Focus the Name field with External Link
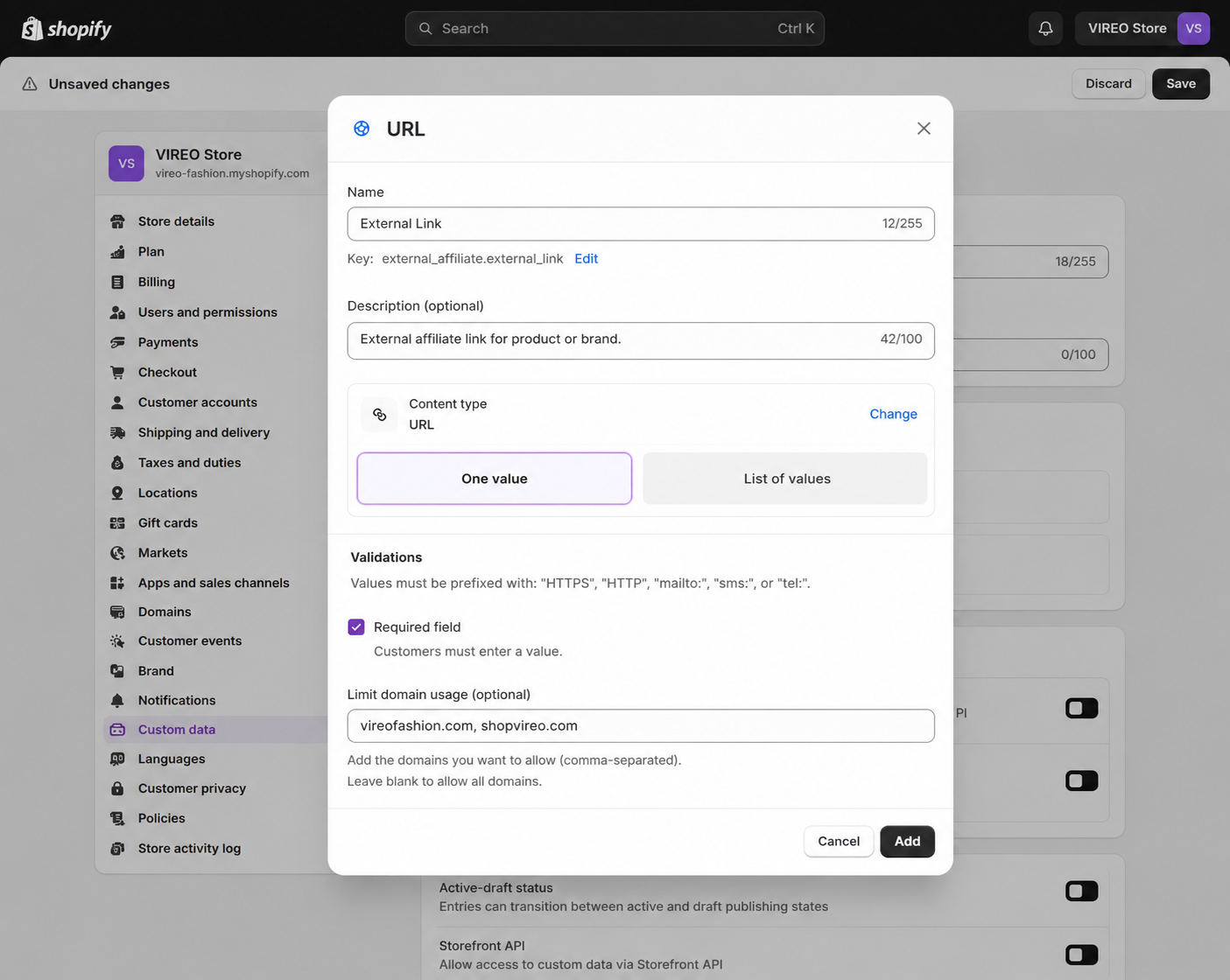This screenshot has height=980, width=1230. 641,224
